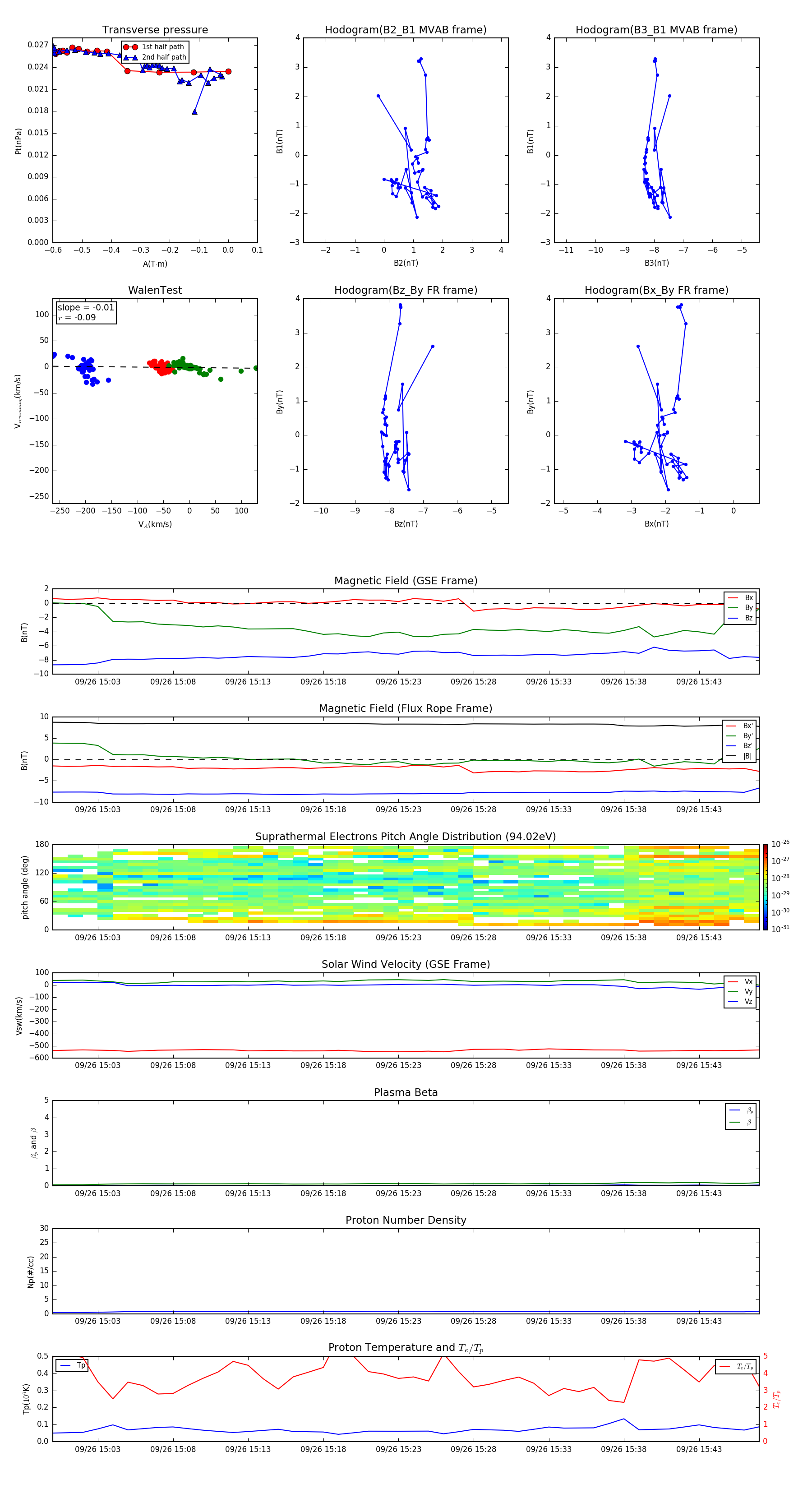
Task: Click the "pitch angle (deg)" y-axis label
Action: pos(25,887)
